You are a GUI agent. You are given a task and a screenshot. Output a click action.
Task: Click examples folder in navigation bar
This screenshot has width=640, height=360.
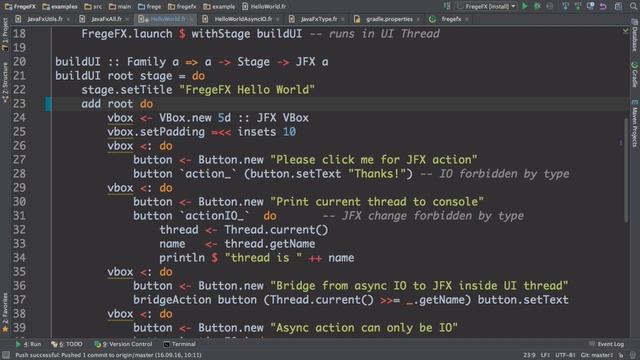coord(60,7)
